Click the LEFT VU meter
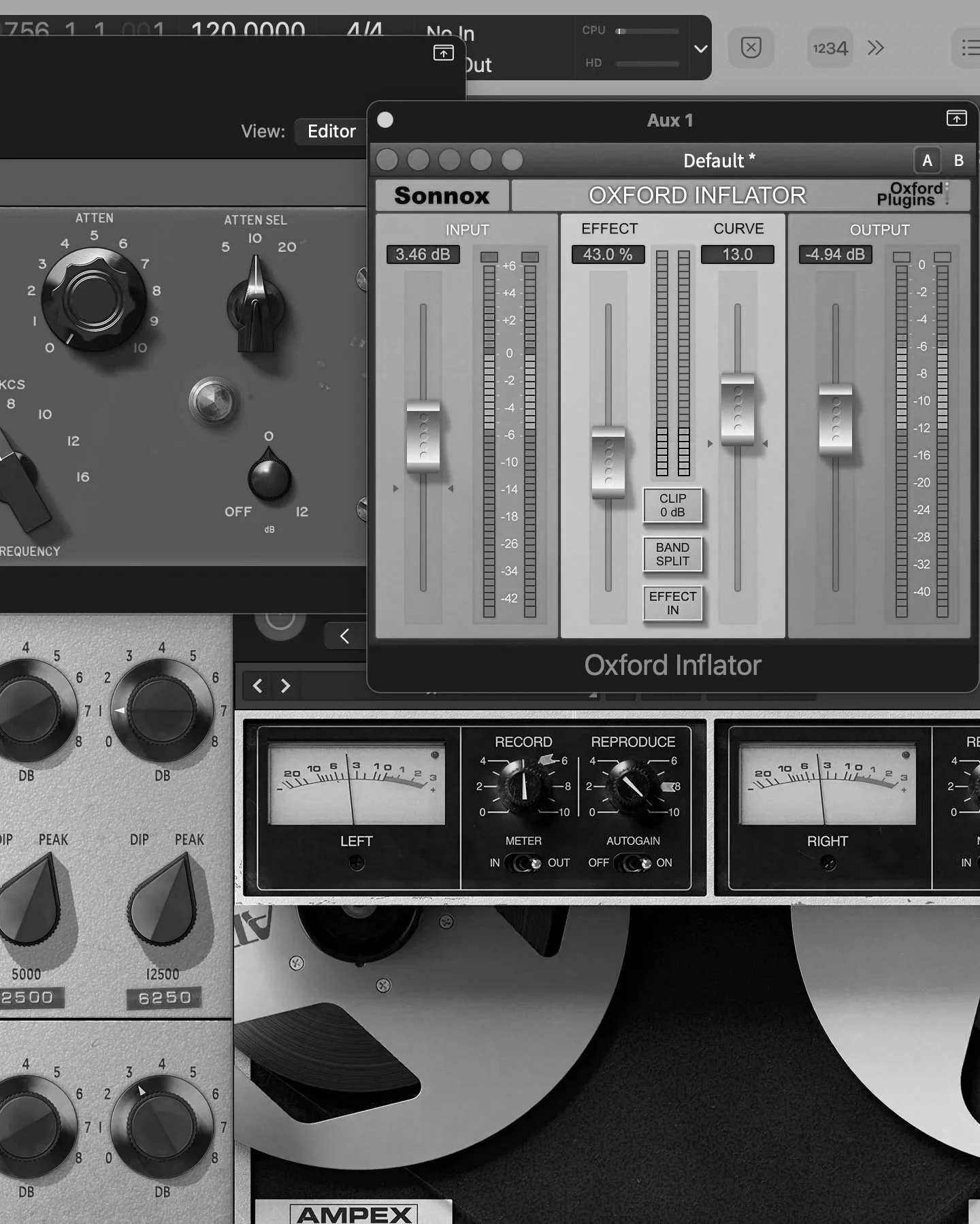 [x=356, y=784]
